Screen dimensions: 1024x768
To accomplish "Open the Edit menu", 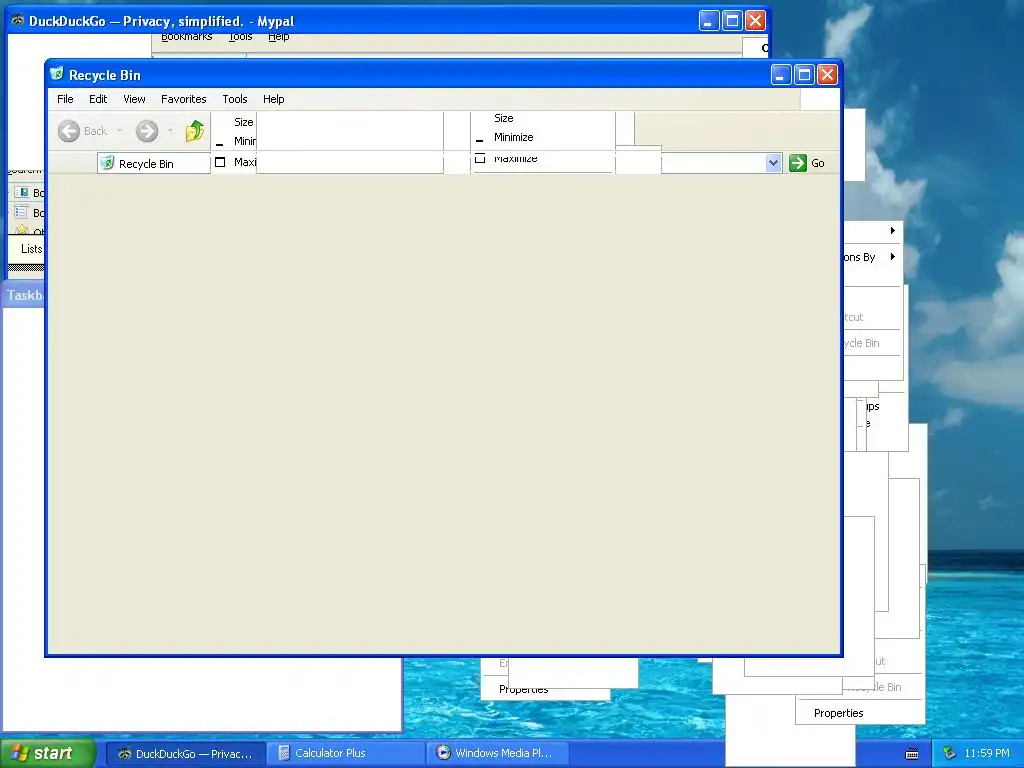I will pos(98,99).
